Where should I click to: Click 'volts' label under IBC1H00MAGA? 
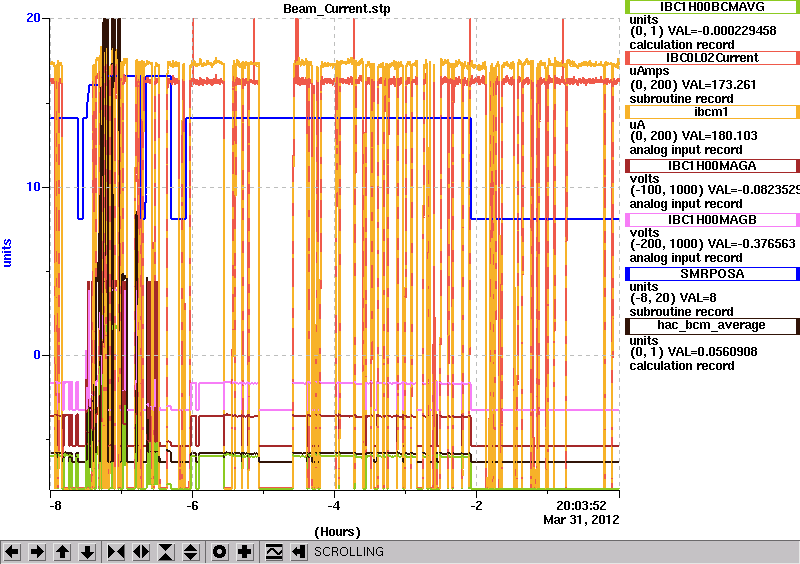(x=644, y=179)
